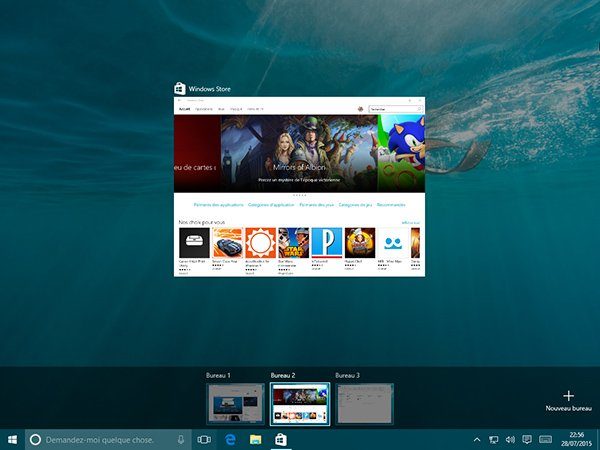Click the Windows Store taskbar icon

pyautogui.click(x=281, y=439)
